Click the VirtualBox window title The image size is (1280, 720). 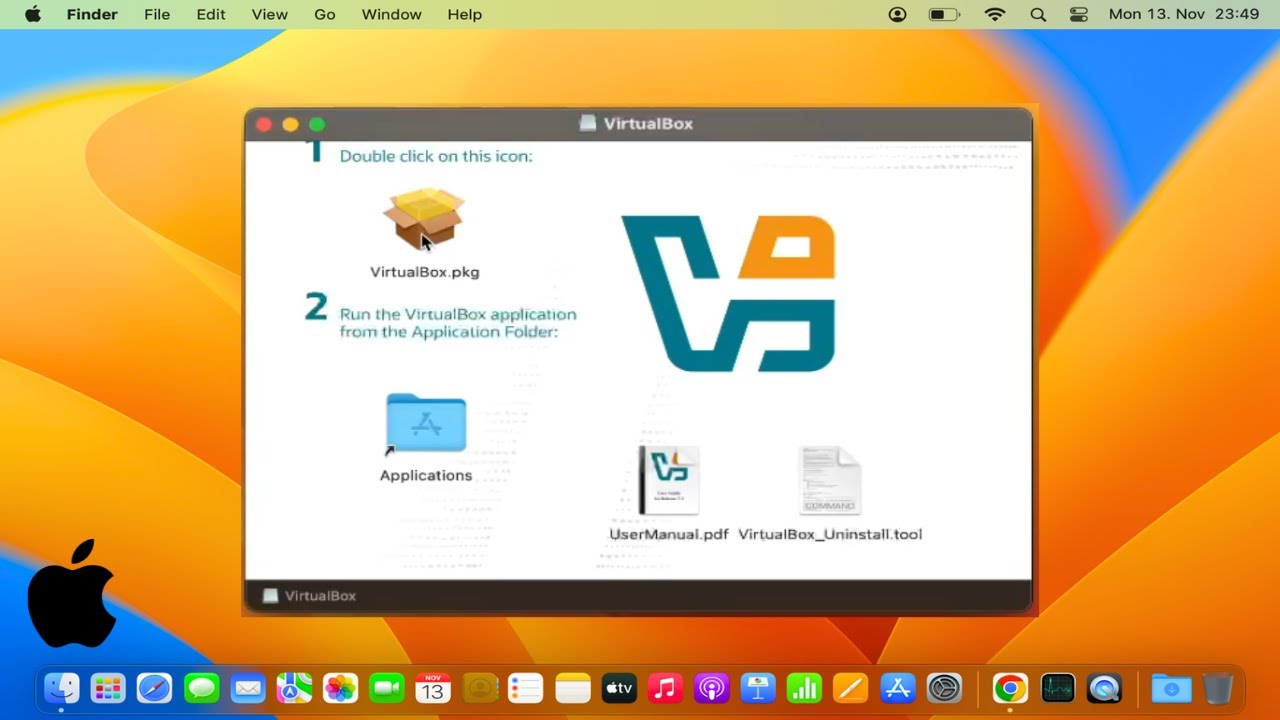(648, 124)
